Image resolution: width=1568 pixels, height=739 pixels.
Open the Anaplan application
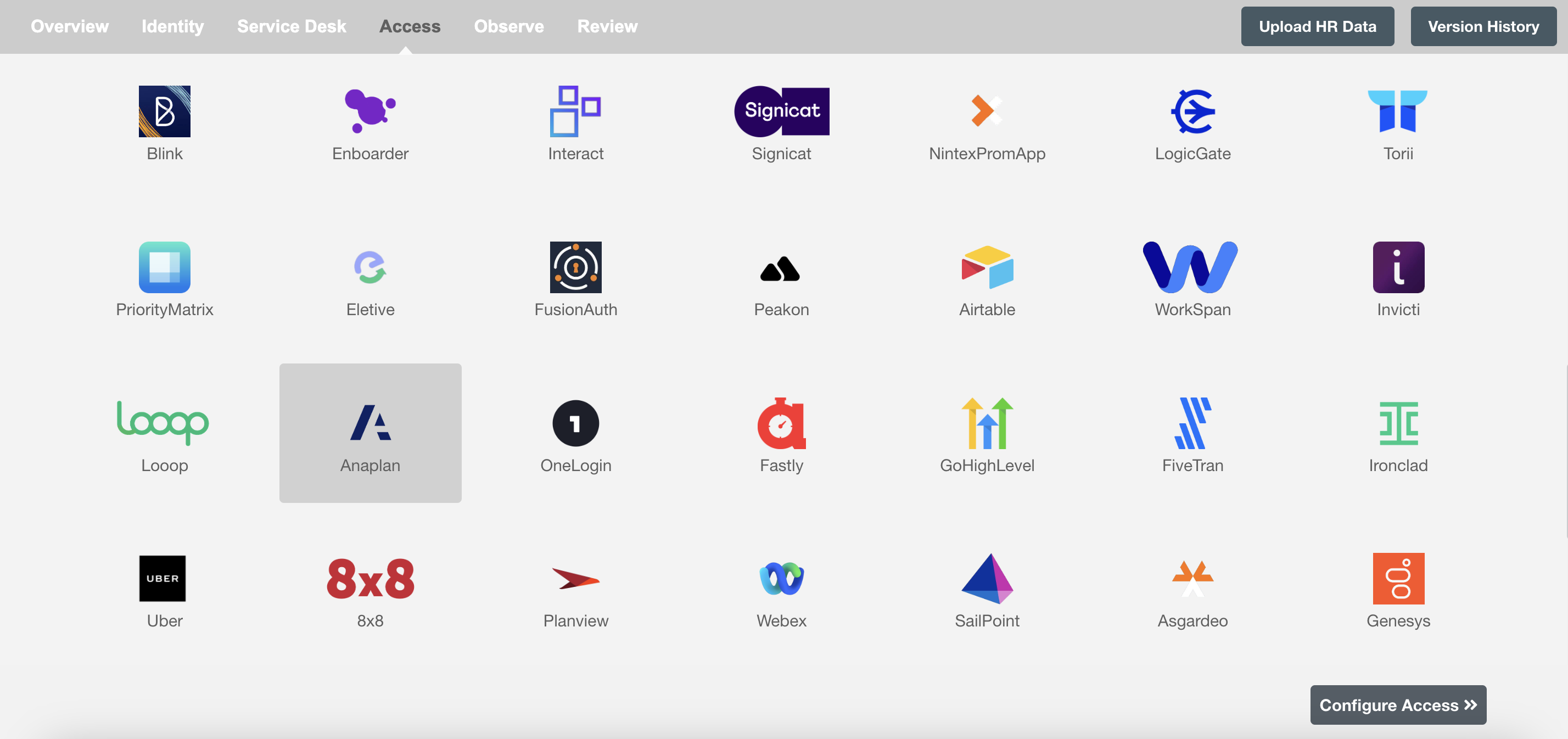coord(370,433)
